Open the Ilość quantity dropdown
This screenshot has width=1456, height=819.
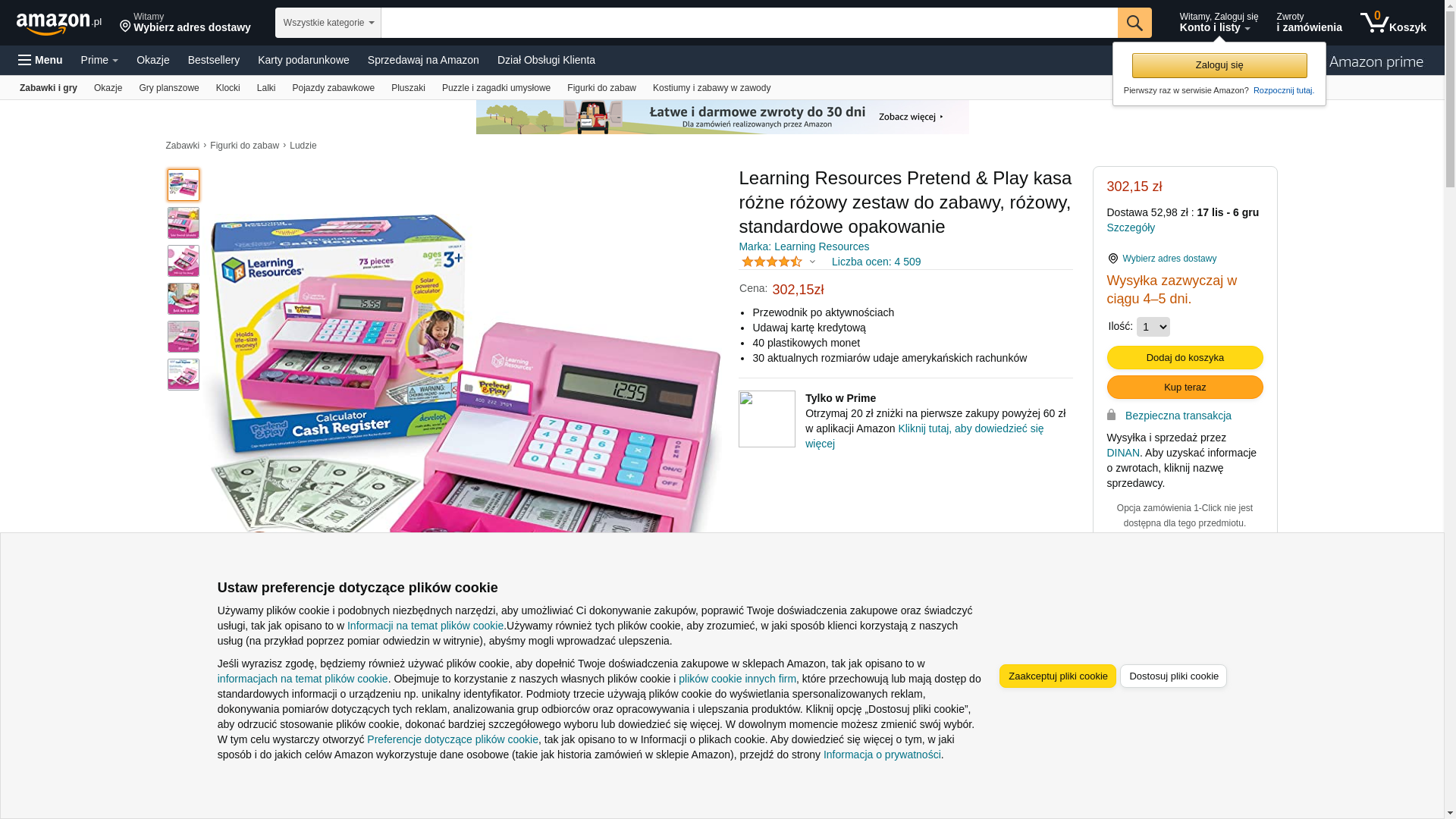pos(1153,327)
